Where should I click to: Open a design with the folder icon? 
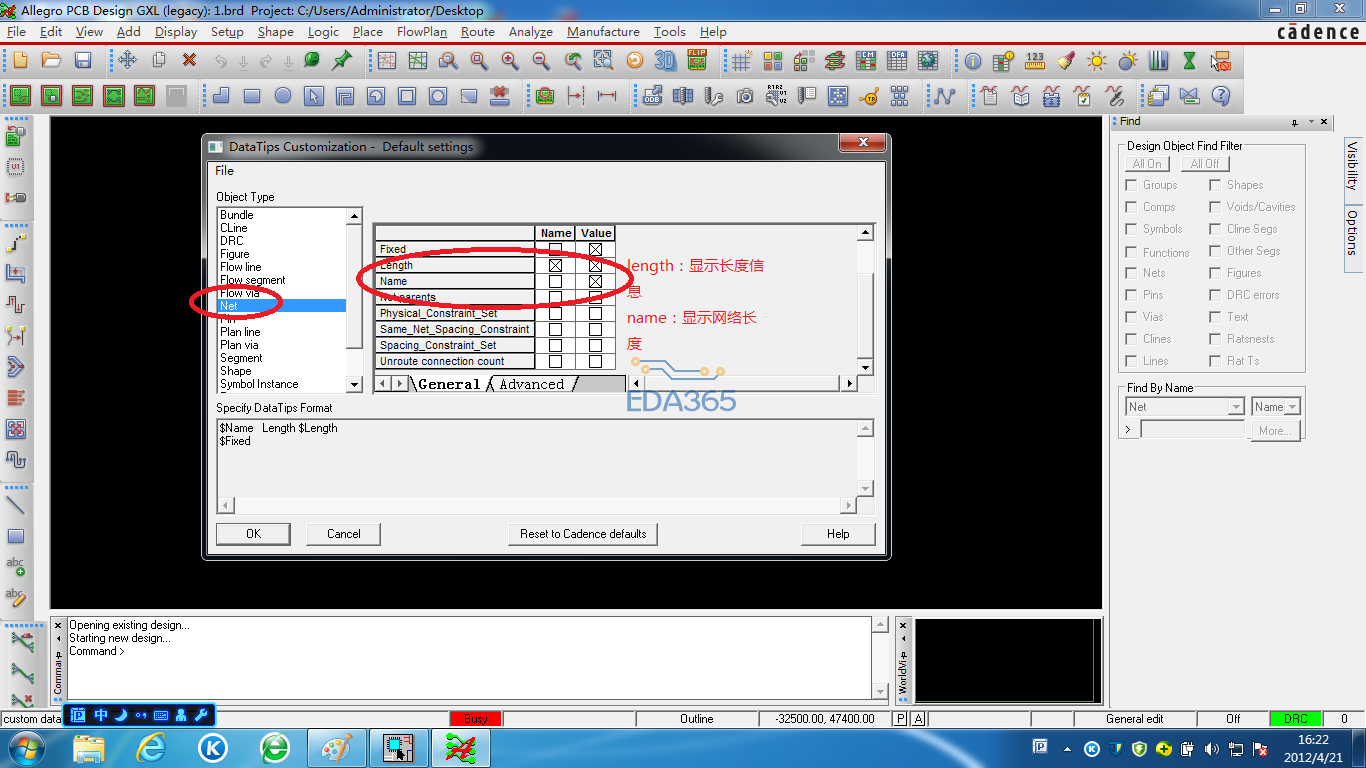(52, 61)
